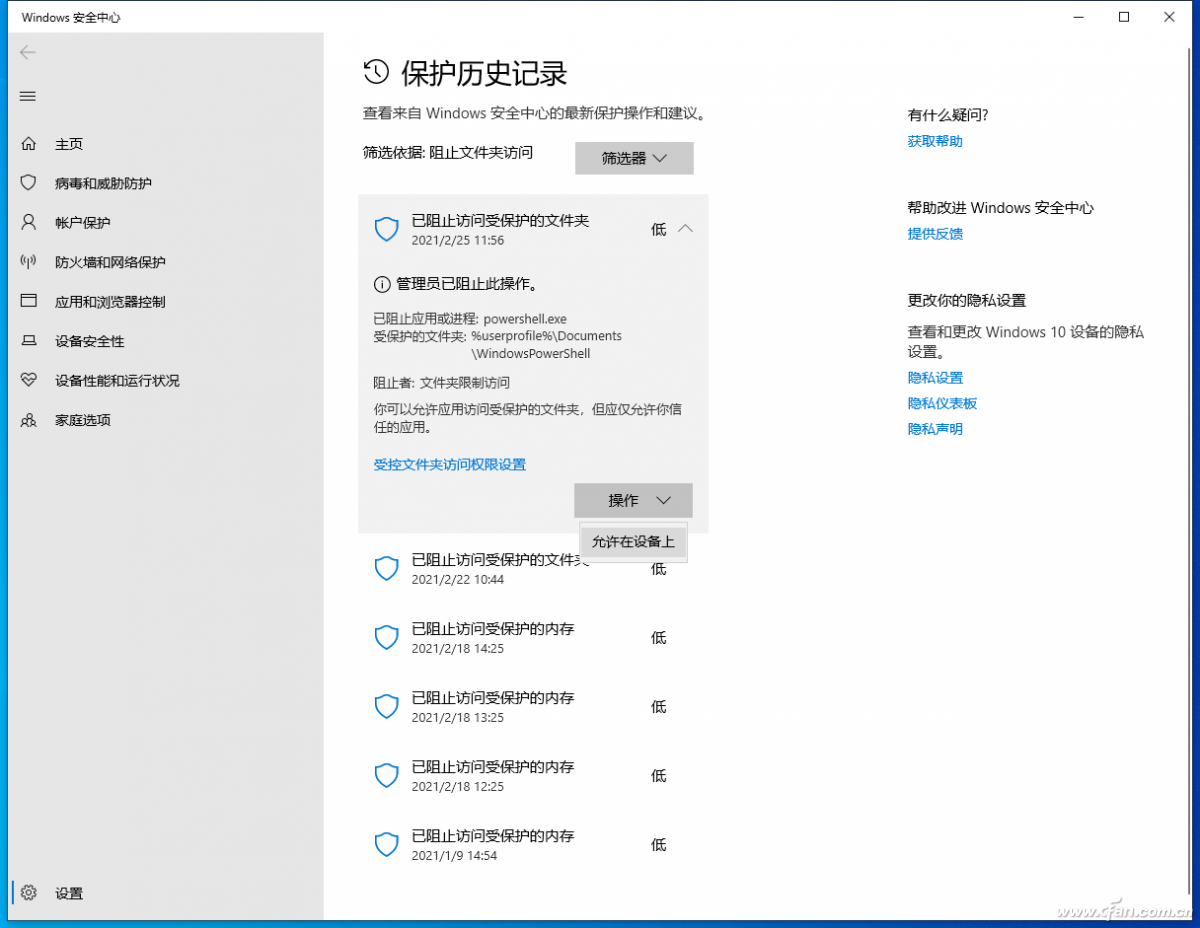Click the 管理员已阻止此操作。 message text
This screenshot has width=1200, height=928.
pos(467,284)
